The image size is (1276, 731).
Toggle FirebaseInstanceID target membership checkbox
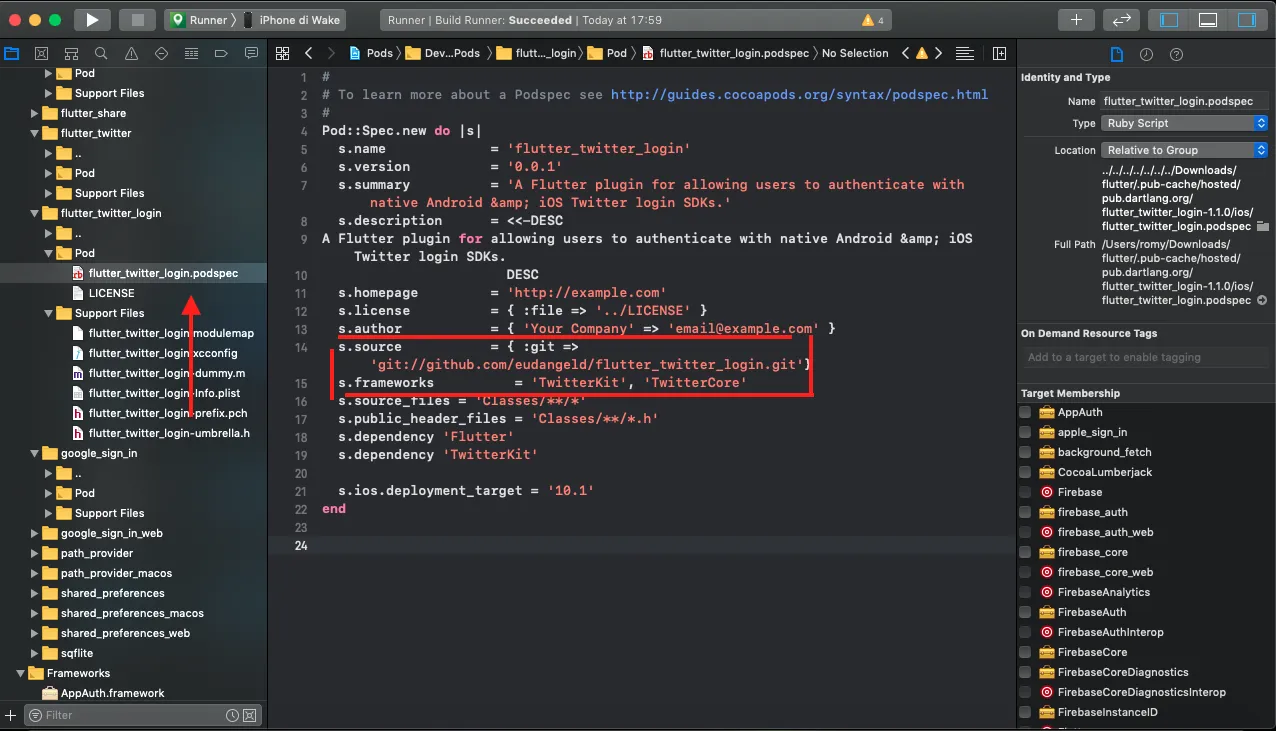click(1025, 712)
